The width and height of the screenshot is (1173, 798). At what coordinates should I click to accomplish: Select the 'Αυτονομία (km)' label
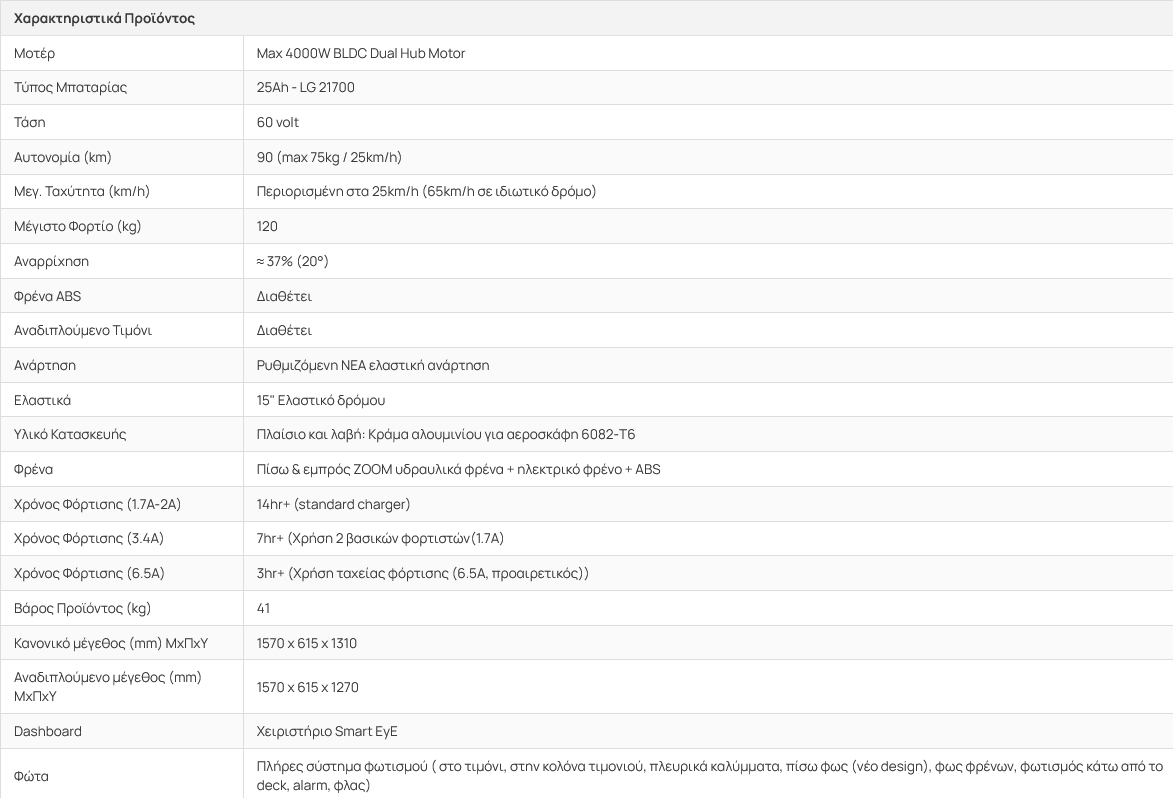click(63, 157)
